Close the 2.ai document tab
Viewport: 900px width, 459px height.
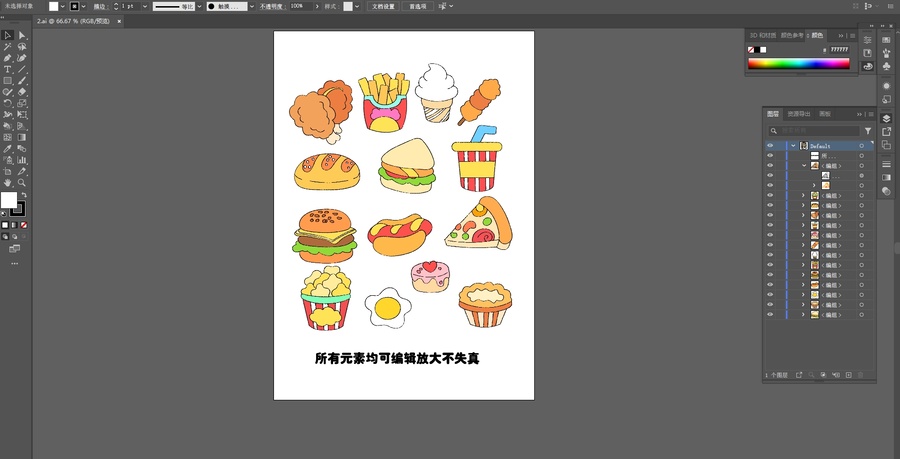pyautogui.click(x=119, y=21)
